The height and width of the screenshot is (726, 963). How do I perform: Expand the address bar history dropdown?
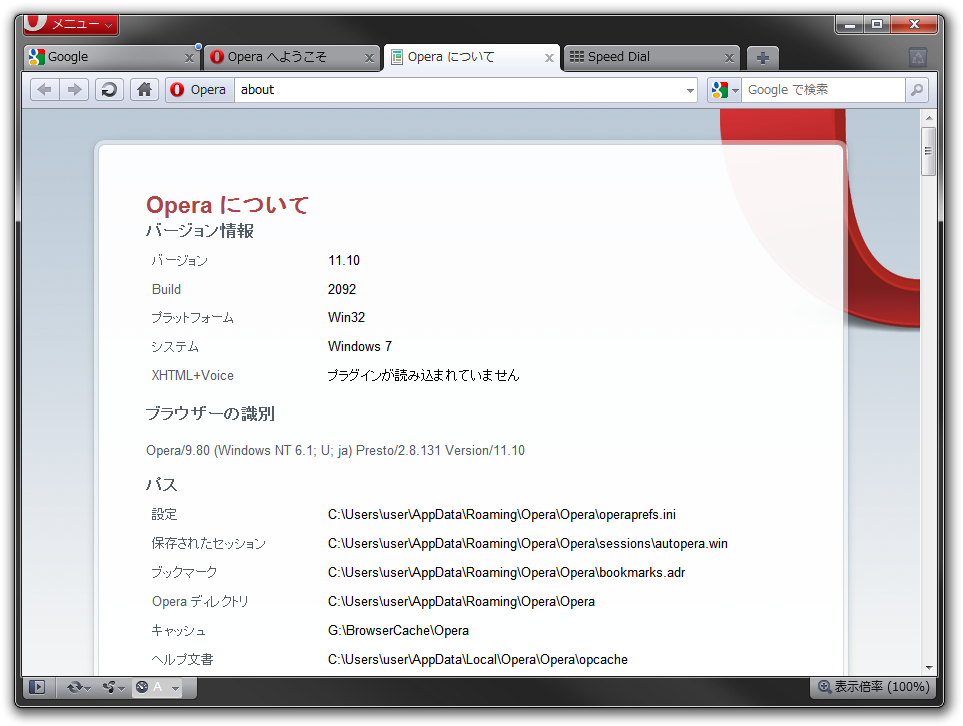tap(690, 90)
